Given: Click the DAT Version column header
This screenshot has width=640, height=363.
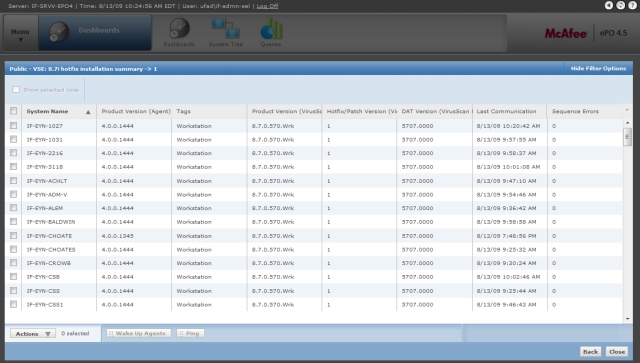Looking at the screenshot, I should coord(435,111).
